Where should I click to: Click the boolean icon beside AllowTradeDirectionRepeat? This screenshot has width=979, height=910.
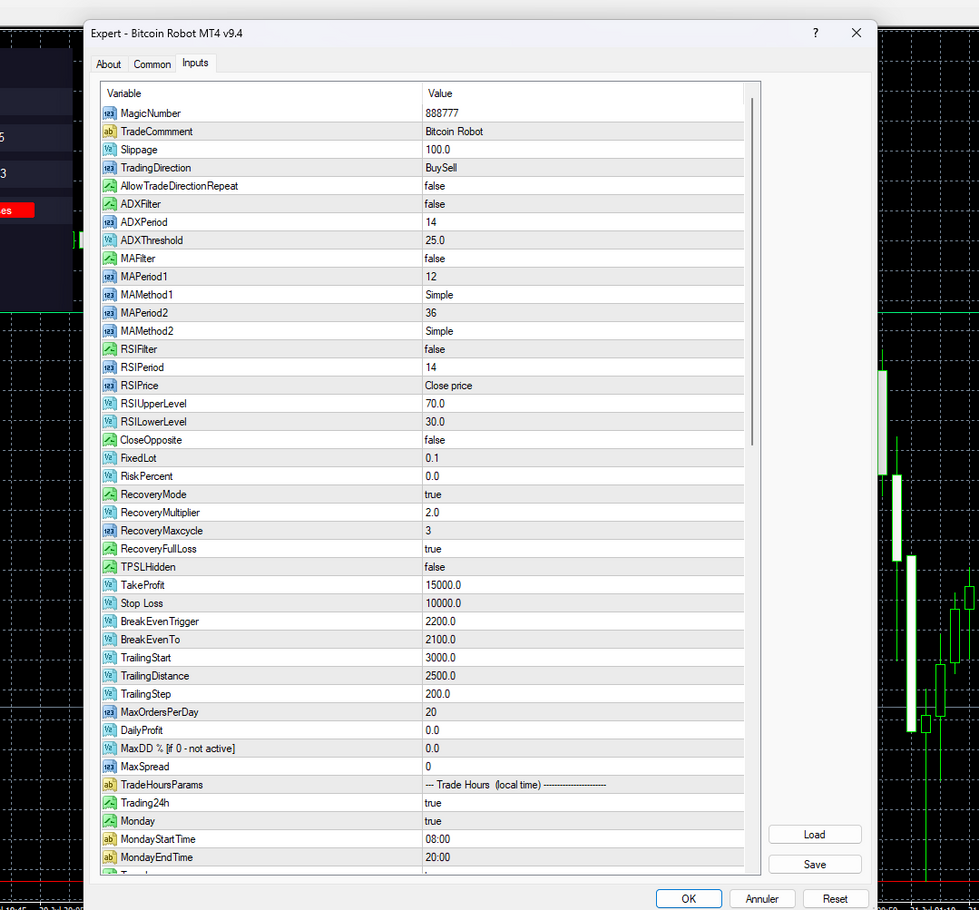pyautogui.click(x=109, y=186)
